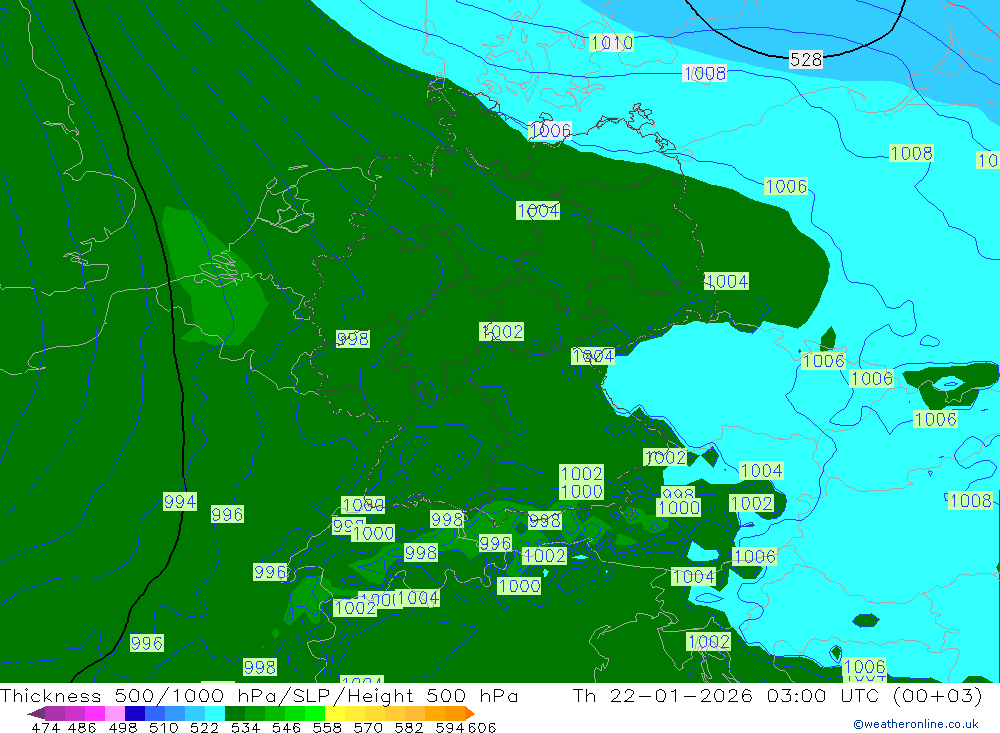Screen dimensions: 1000x733
Task: Click the legend value 558
Action: tap(327, 727)
